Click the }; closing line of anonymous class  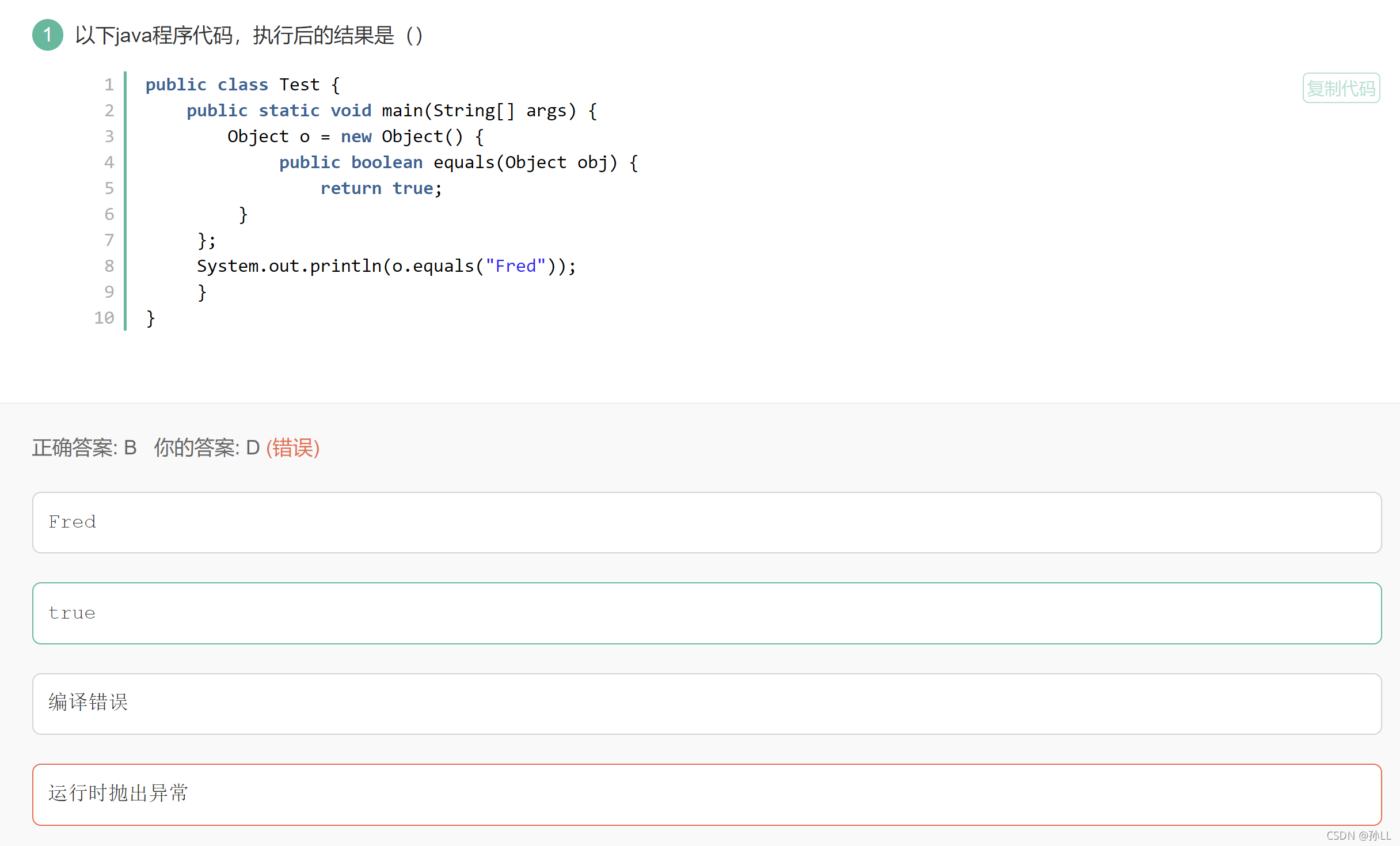207,240
